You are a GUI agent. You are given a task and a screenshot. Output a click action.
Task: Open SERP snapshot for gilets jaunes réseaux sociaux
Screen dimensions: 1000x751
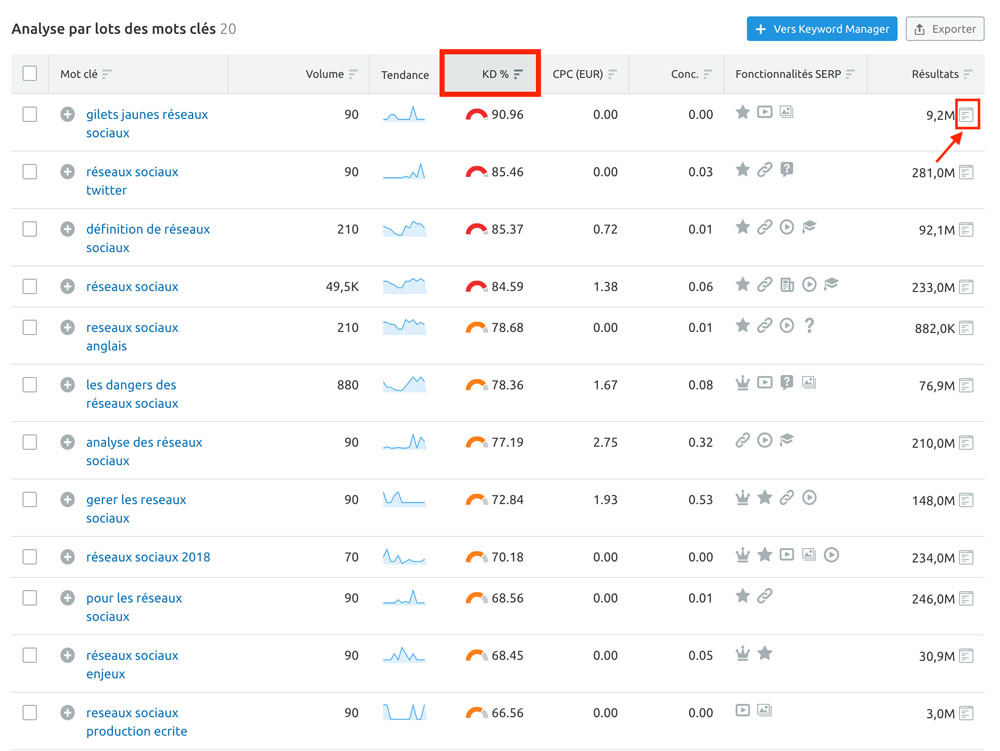[967, 115]
